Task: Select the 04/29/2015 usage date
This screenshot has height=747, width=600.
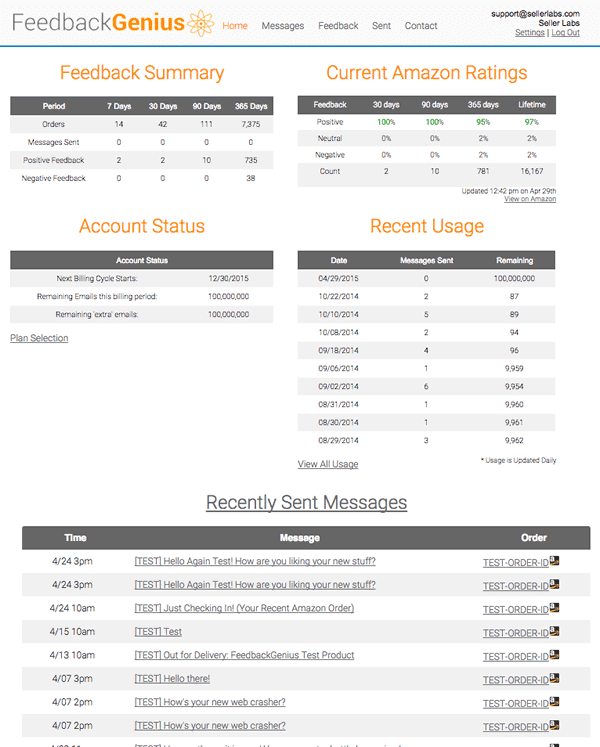Action: pyautogui.click(x=338, y=278)
